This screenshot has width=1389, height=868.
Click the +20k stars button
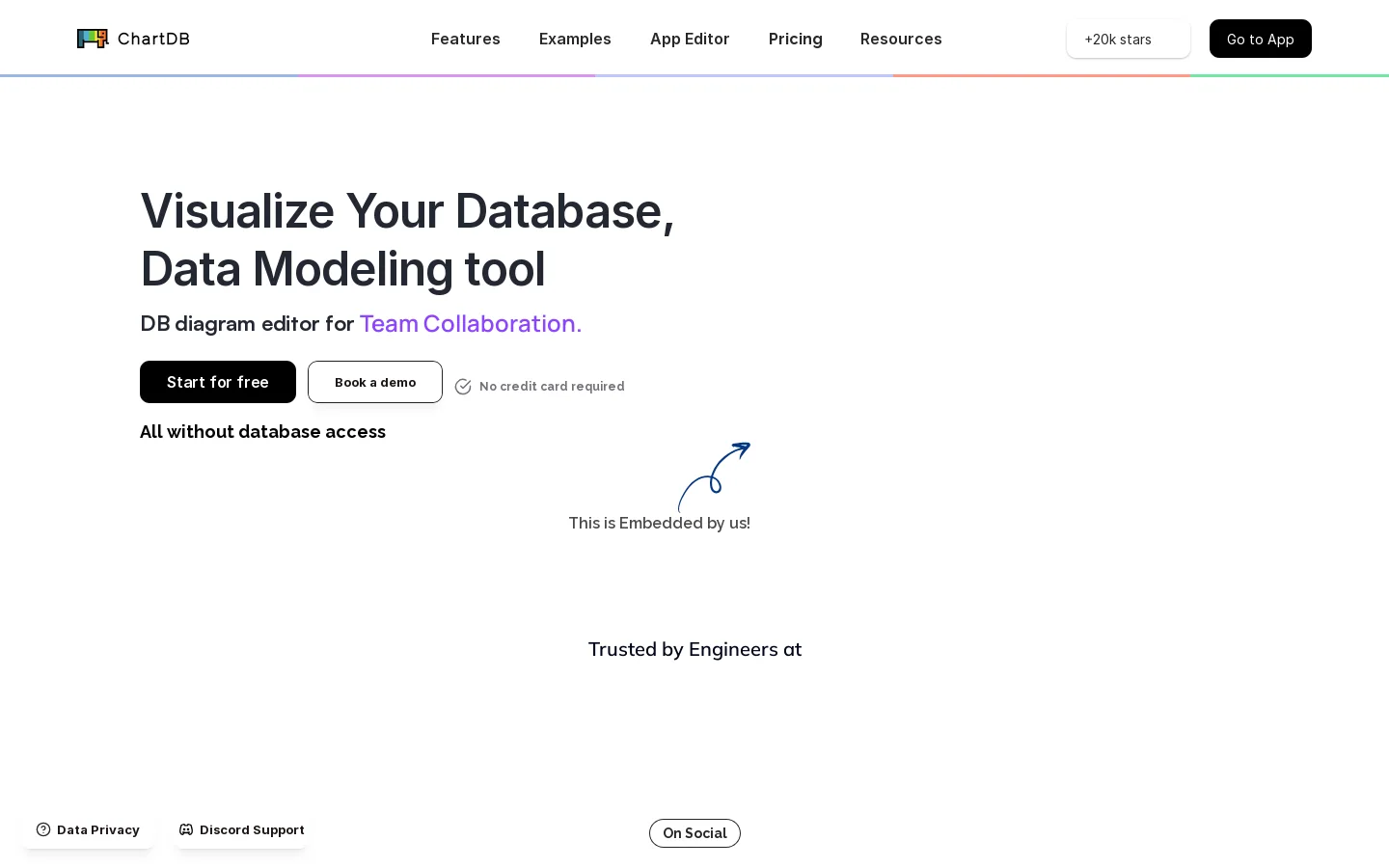[1129, 39]
